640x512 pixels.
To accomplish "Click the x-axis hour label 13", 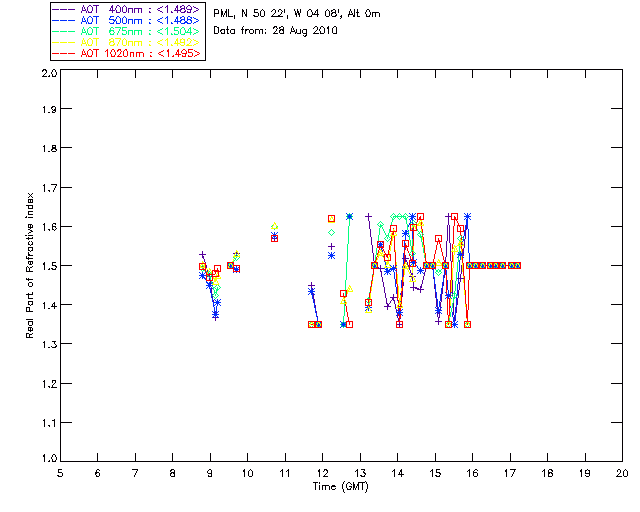I will coord(360,473).
